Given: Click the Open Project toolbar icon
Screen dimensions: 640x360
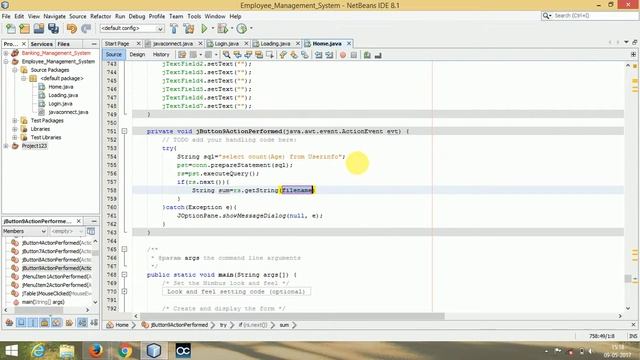Looking at the screenshot, I should [x=39, y=29].
